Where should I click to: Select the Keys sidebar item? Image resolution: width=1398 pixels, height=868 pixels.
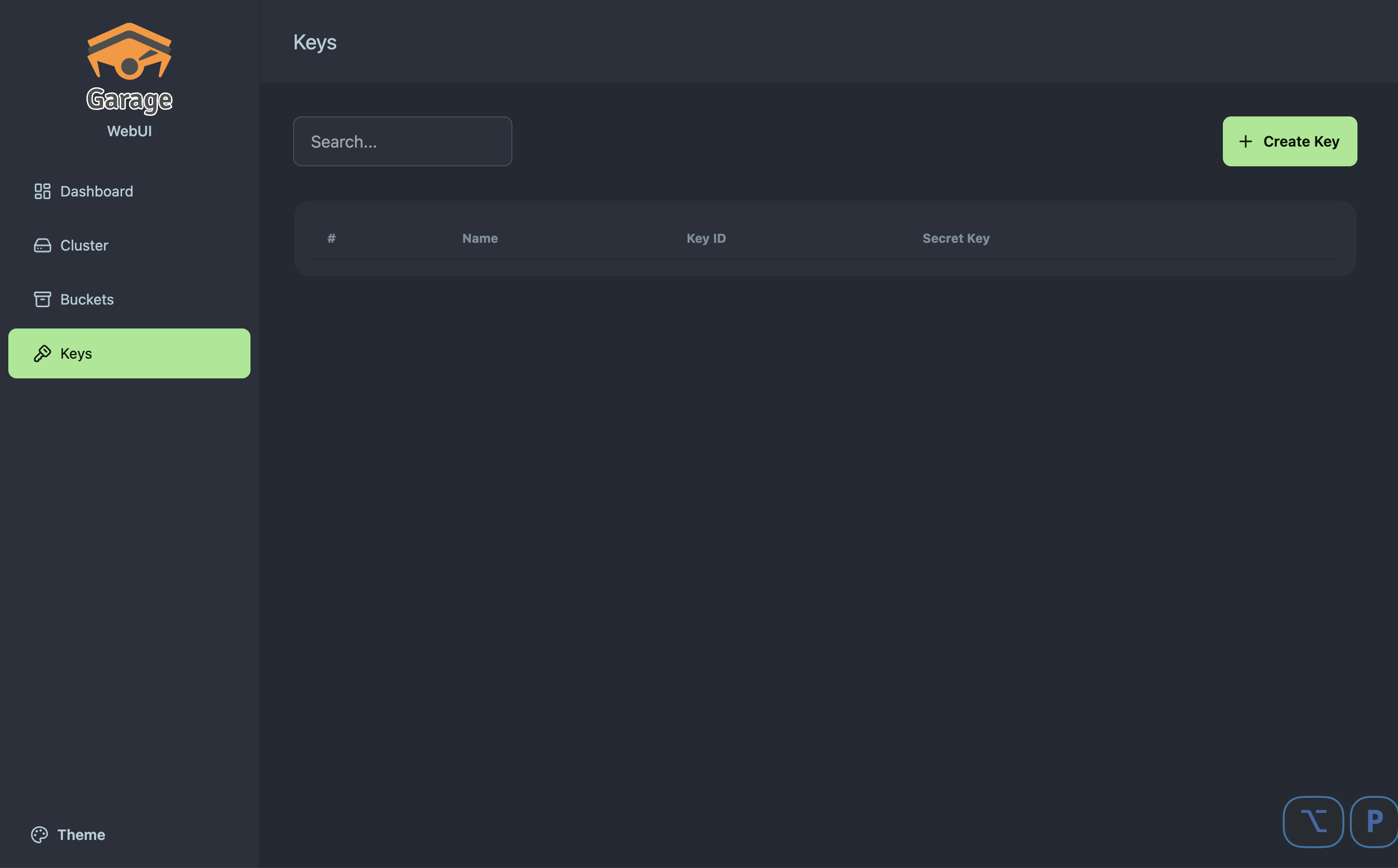[x=129, y=353]
